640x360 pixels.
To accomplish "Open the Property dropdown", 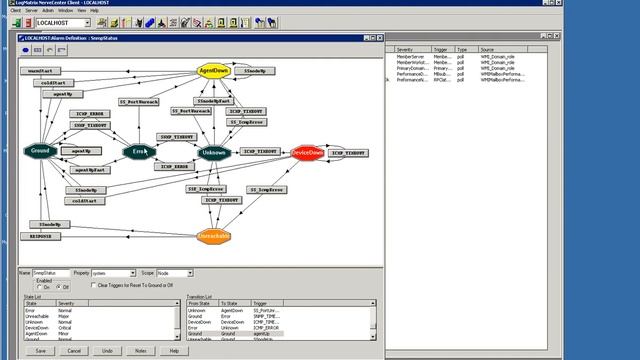I will 133,273.
